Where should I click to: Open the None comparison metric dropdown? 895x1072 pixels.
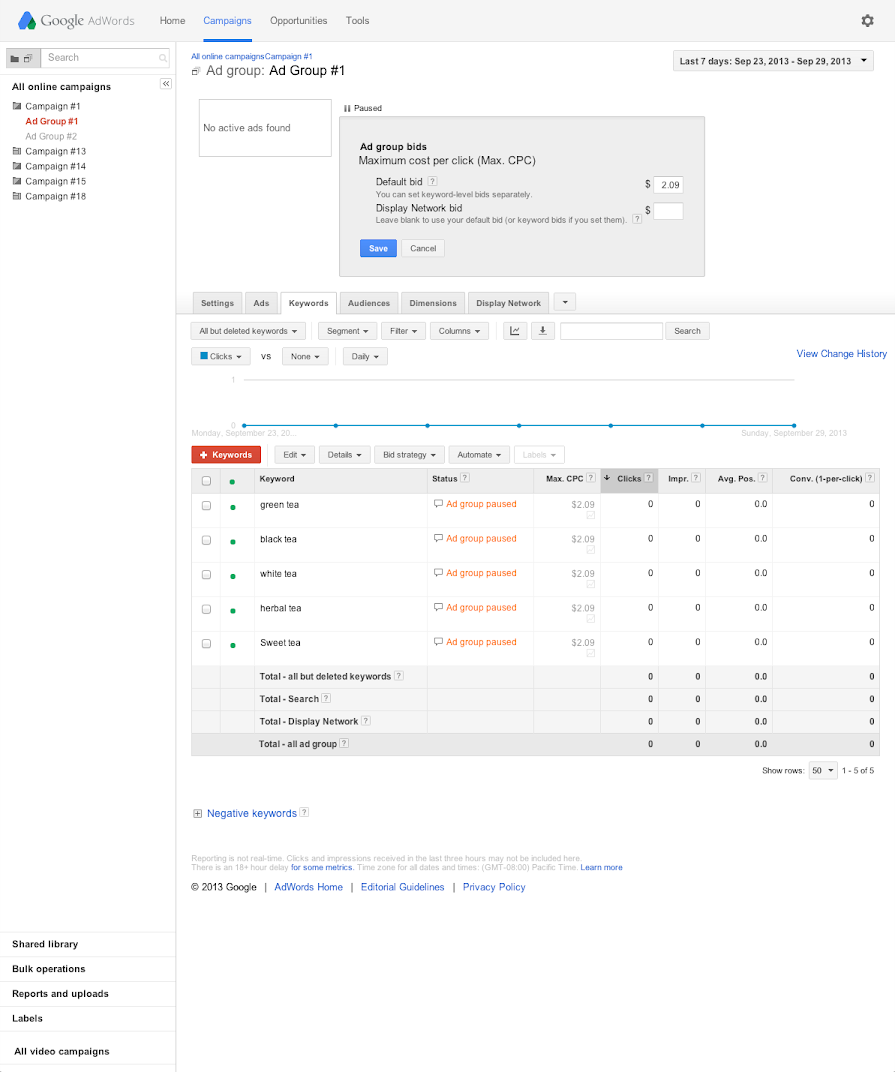(305, 356)
